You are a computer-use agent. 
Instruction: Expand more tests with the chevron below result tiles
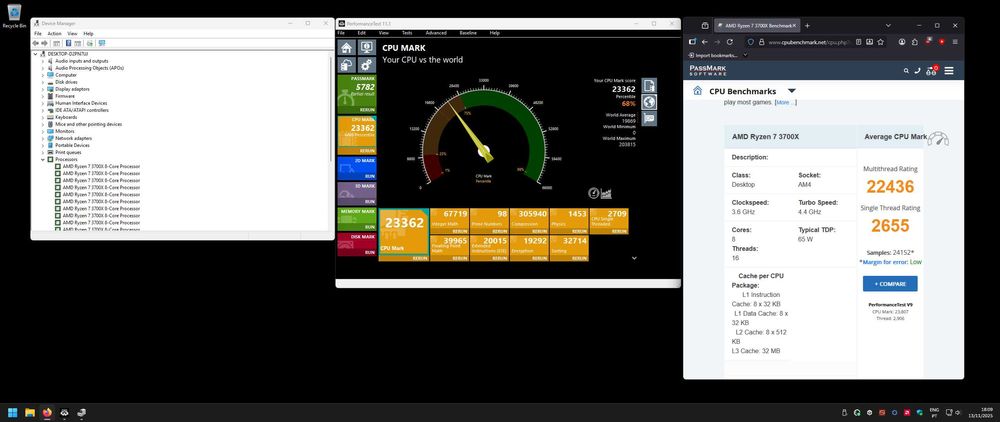(634, 258)
